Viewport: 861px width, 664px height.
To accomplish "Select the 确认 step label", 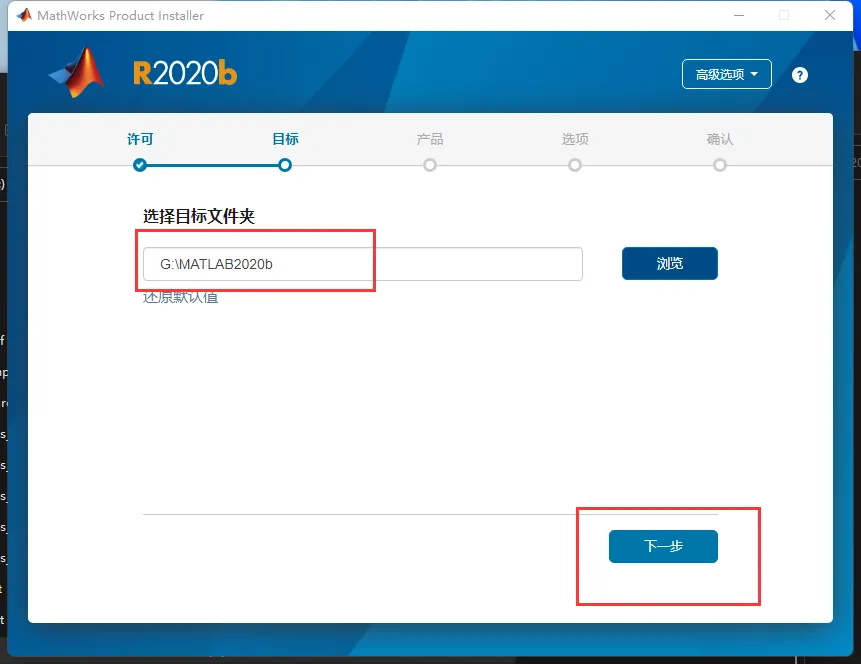I will click(x=720, y=139).
